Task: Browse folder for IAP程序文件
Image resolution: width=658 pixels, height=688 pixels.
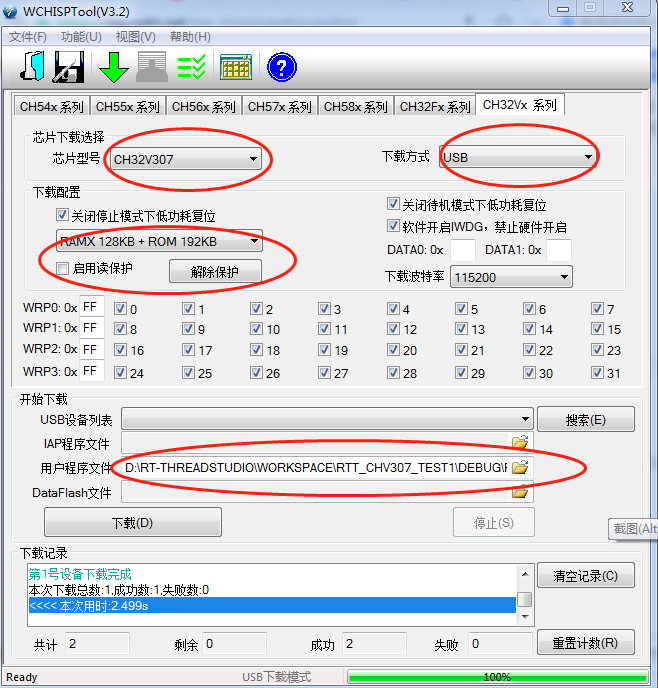Action: 520,442
